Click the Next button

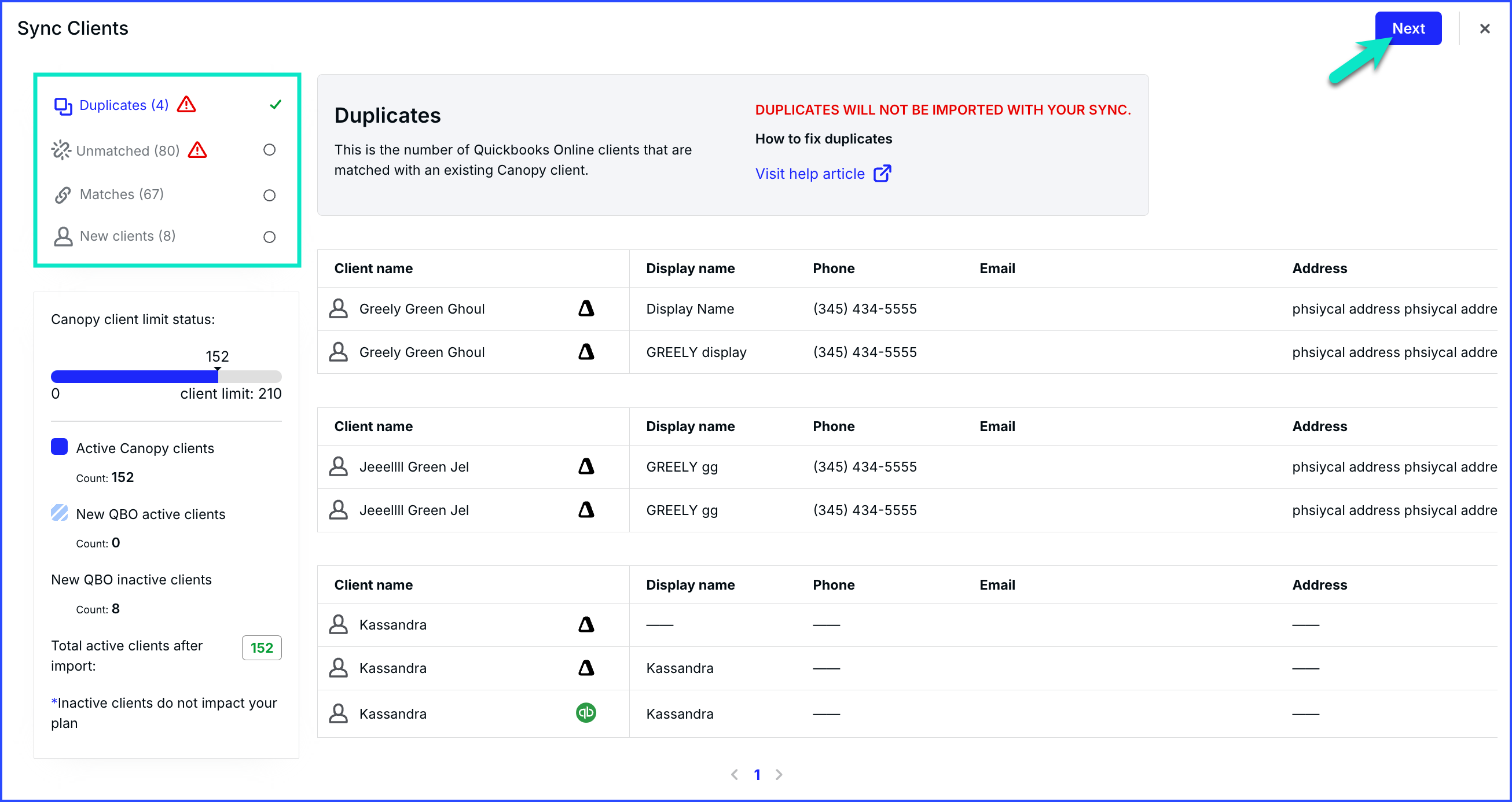tap(1408, 28)
